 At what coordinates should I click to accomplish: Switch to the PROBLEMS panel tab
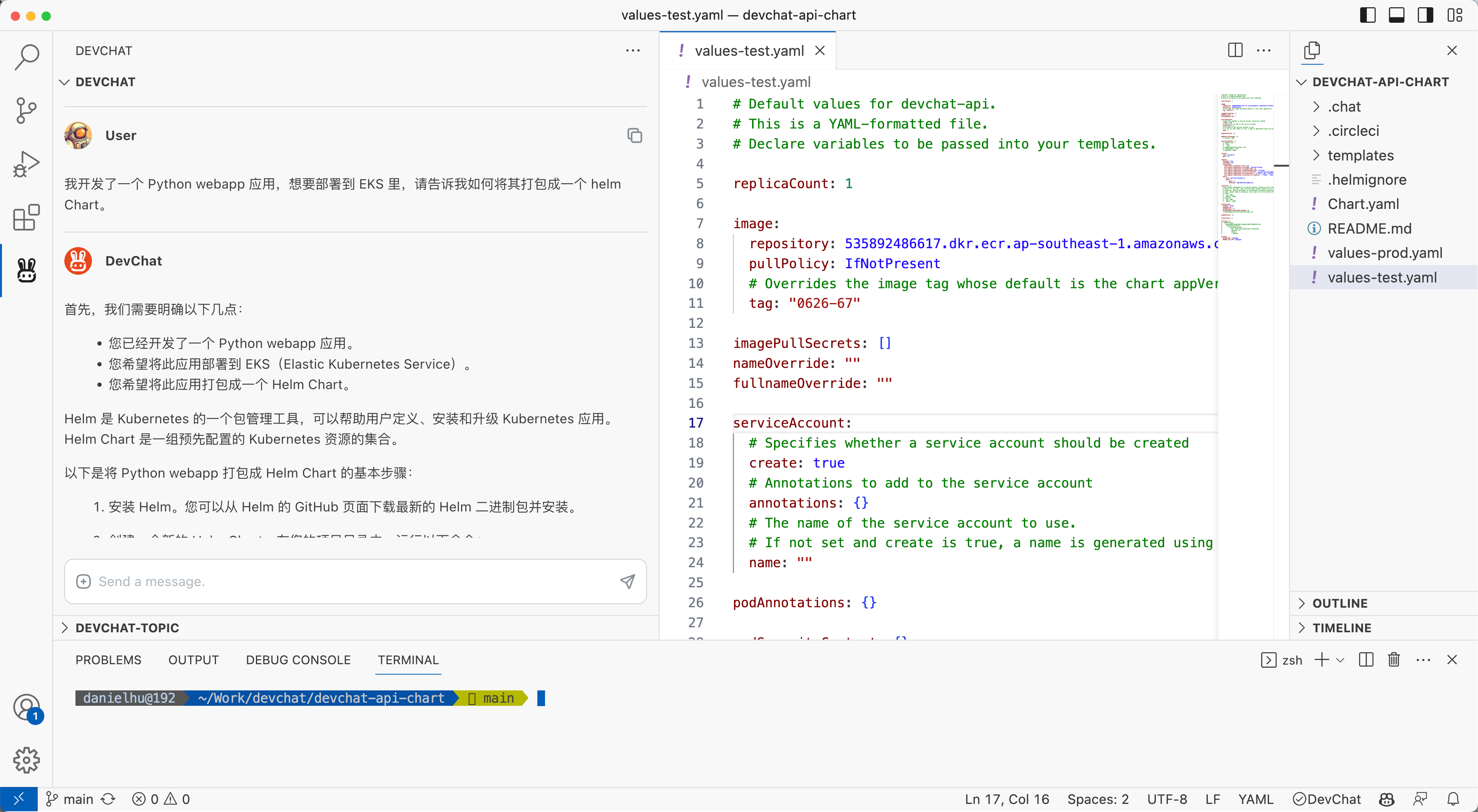(108, 660)
